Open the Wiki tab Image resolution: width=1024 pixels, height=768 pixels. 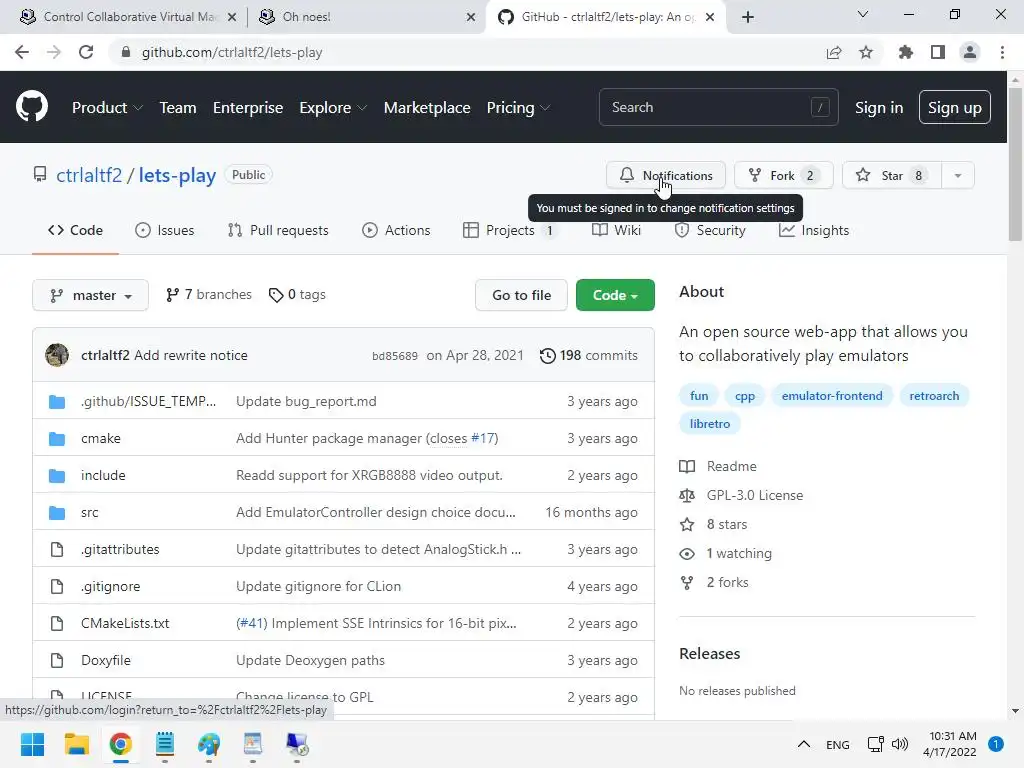(616, 231)
